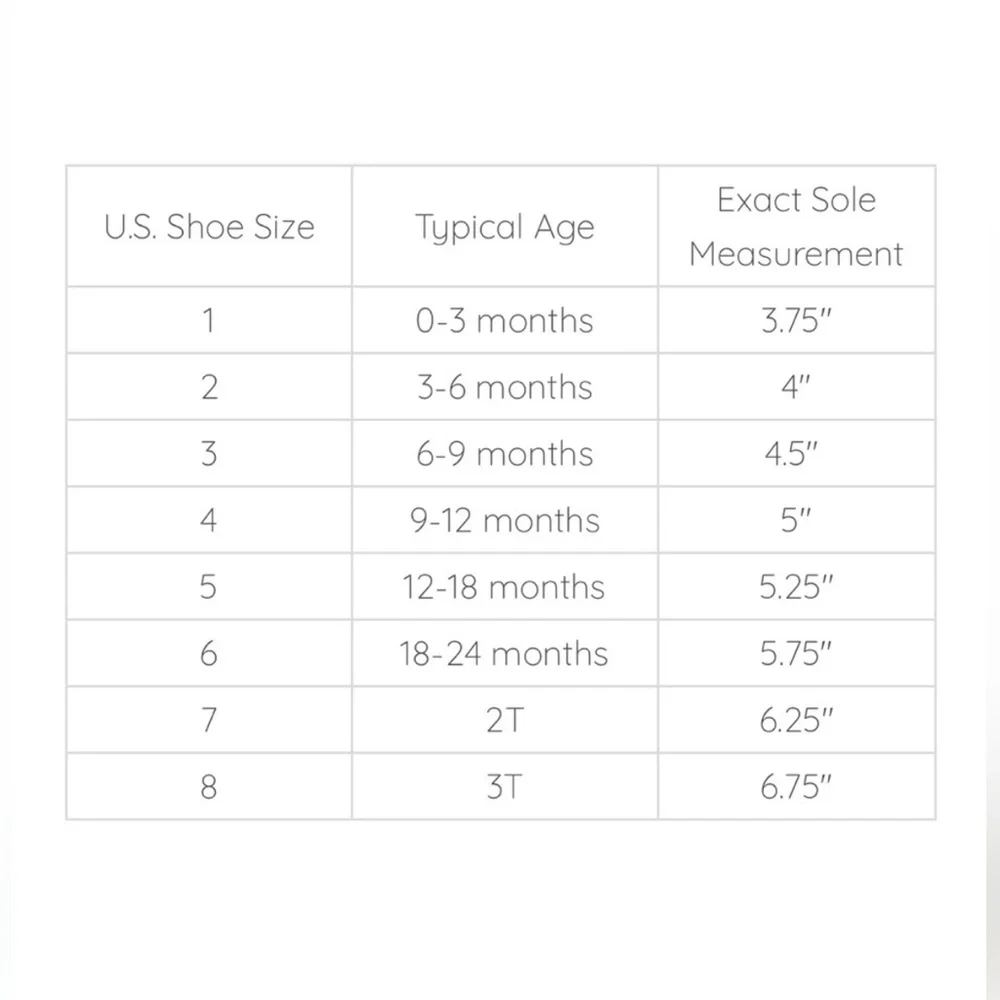Select the 9-12 months age cell

pos(504,520)
